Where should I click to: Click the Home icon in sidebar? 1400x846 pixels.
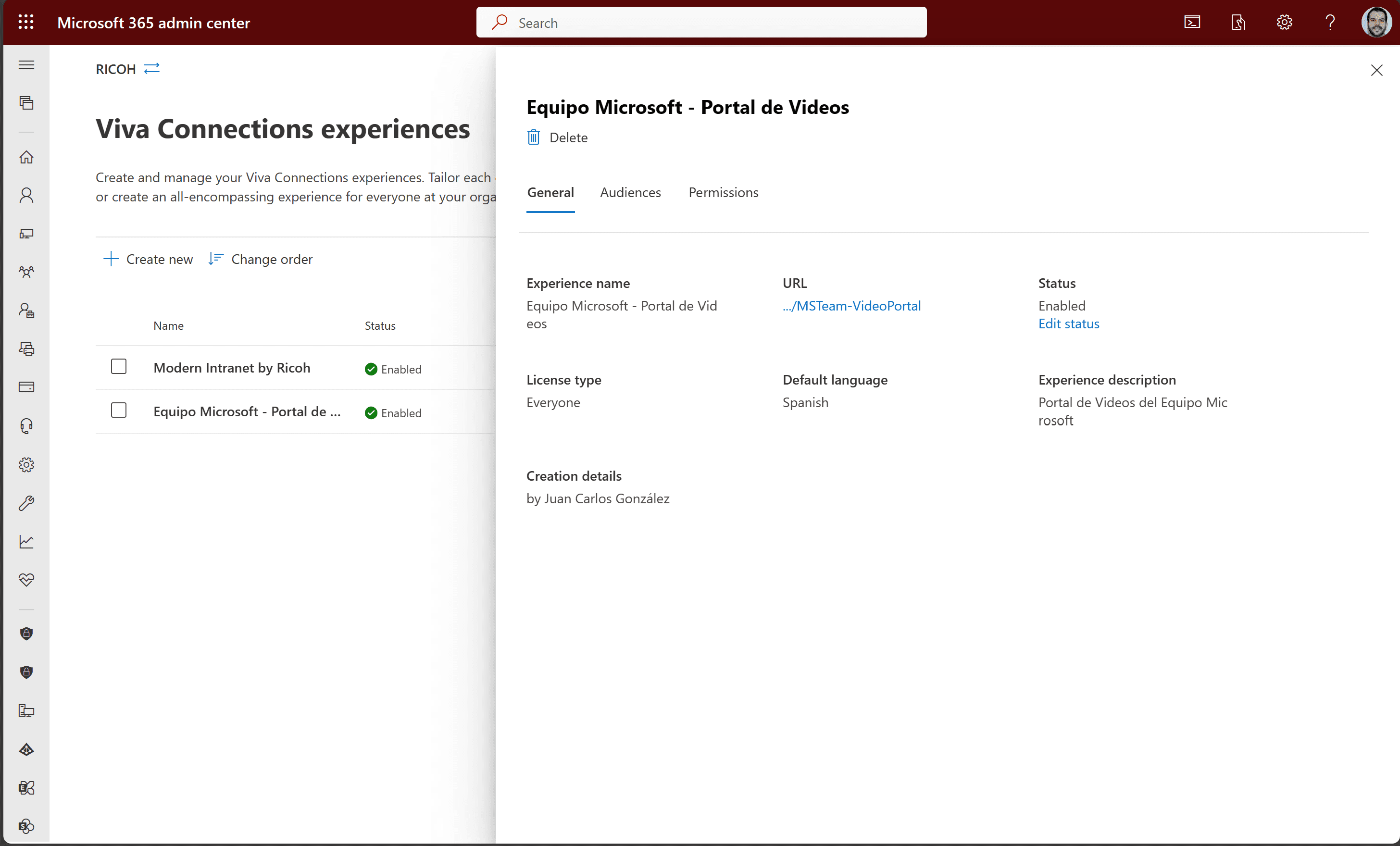click(x=26, y=157)
